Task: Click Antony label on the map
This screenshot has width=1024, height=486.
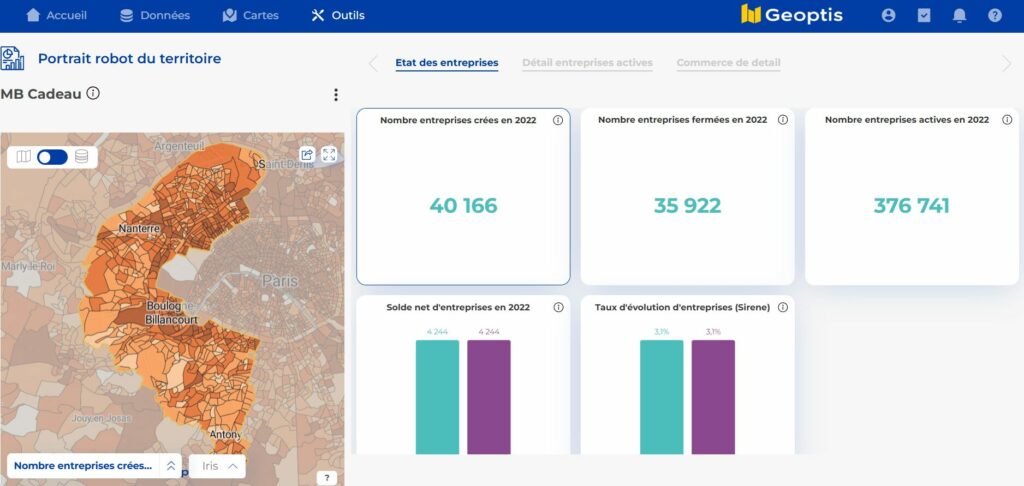Action: (x=225, y=434)
